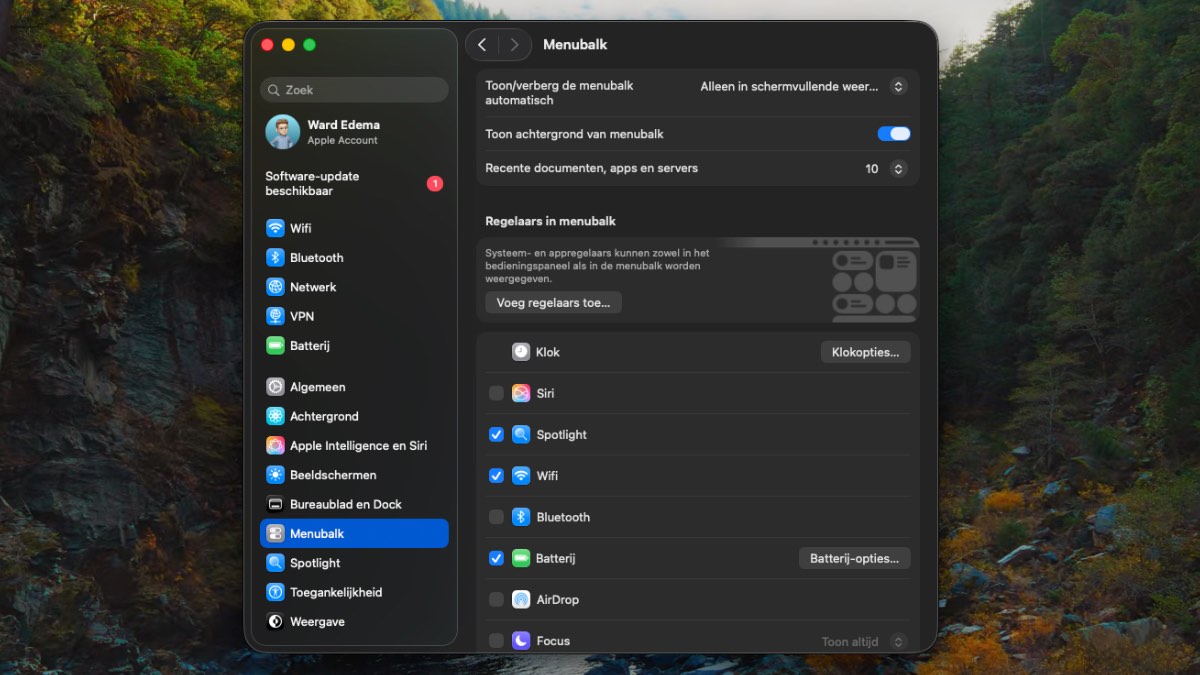Open 'Klokopties...' button
This screenshot has height=675, width=1200.
(x=865, y=352)
